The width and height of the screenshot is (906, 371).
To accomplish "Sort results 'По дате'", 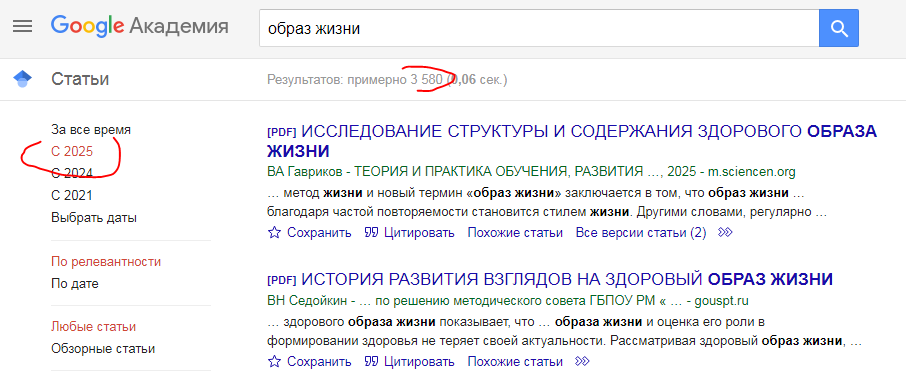I will pos(75,284).
